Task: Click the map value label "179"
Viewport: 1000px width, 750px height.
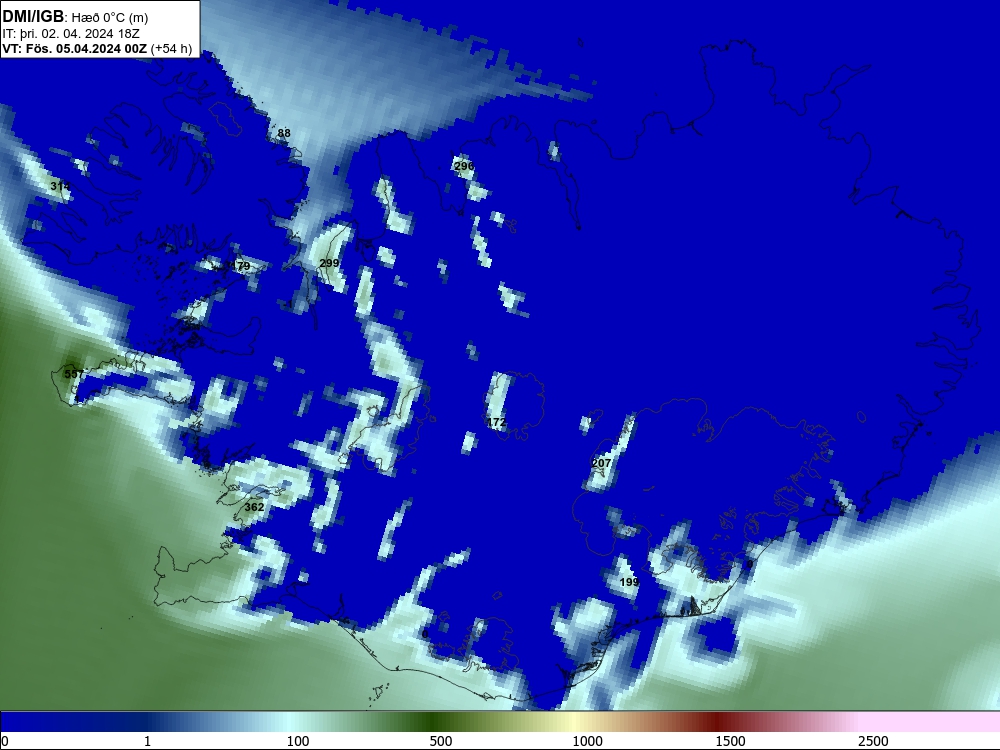Action: tap(240, 266)
